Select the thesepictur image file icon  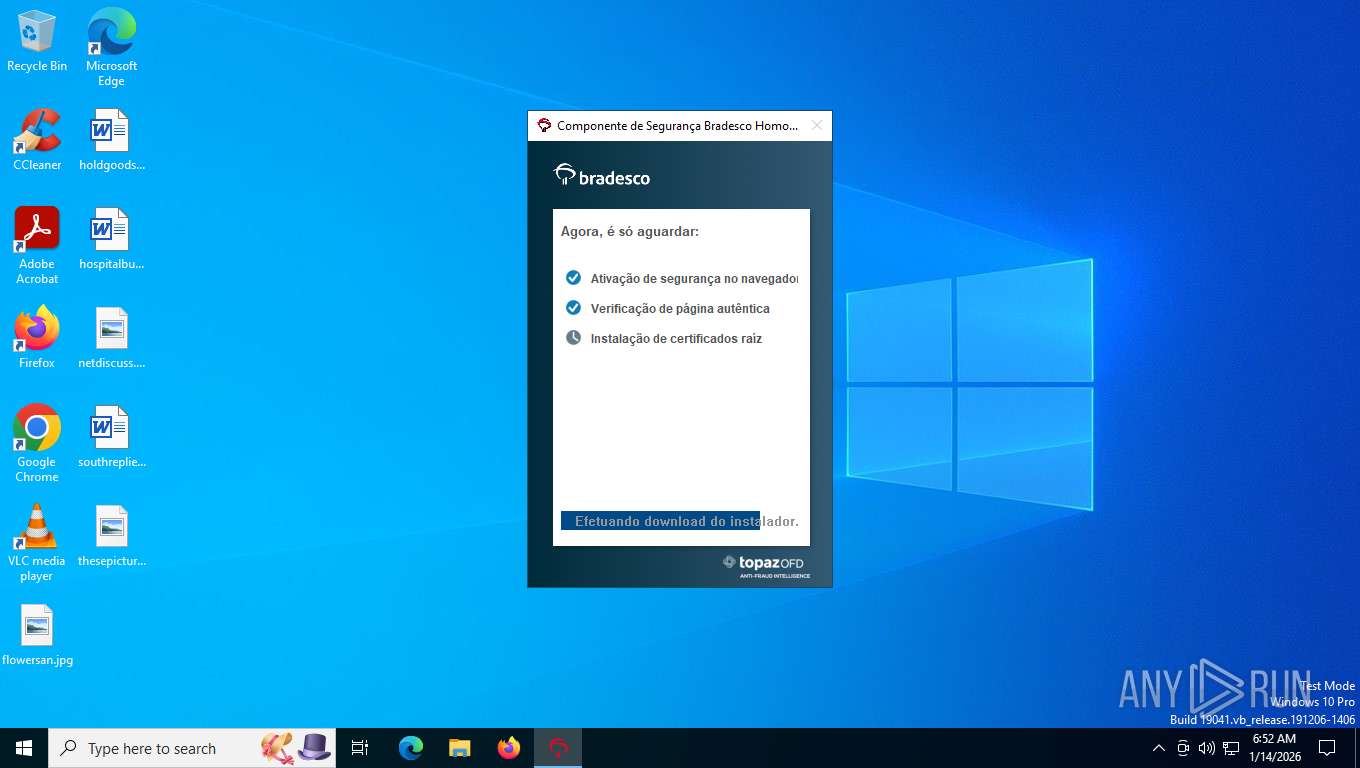point(111,536)
